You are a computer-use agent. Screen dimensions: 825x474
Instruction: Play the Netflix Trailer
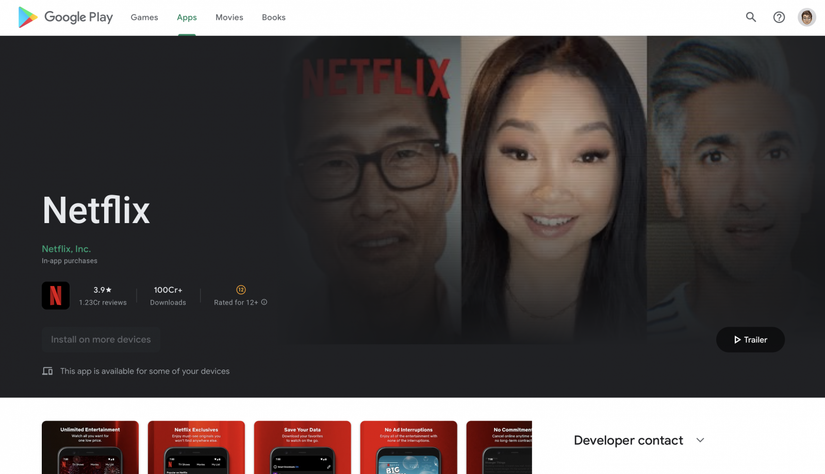point(750,340)
